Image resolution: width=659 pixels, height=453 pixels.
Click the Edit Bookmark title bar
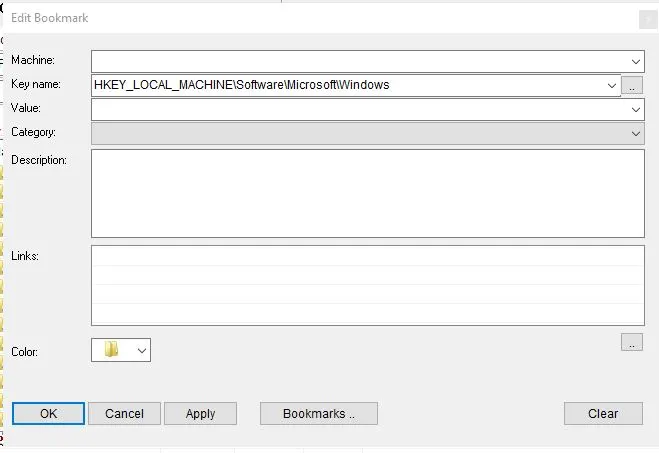point(300,18)
